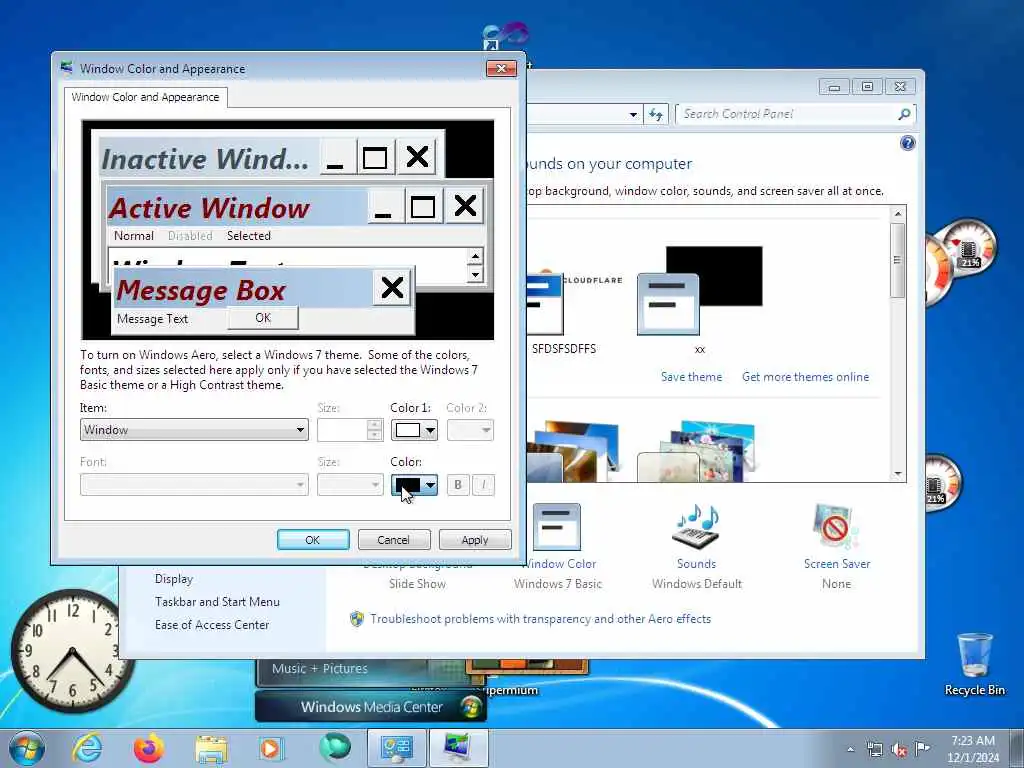Open Windows Media Player taskbar icon
The image size is (1024, 768).
tap(270, 748)
